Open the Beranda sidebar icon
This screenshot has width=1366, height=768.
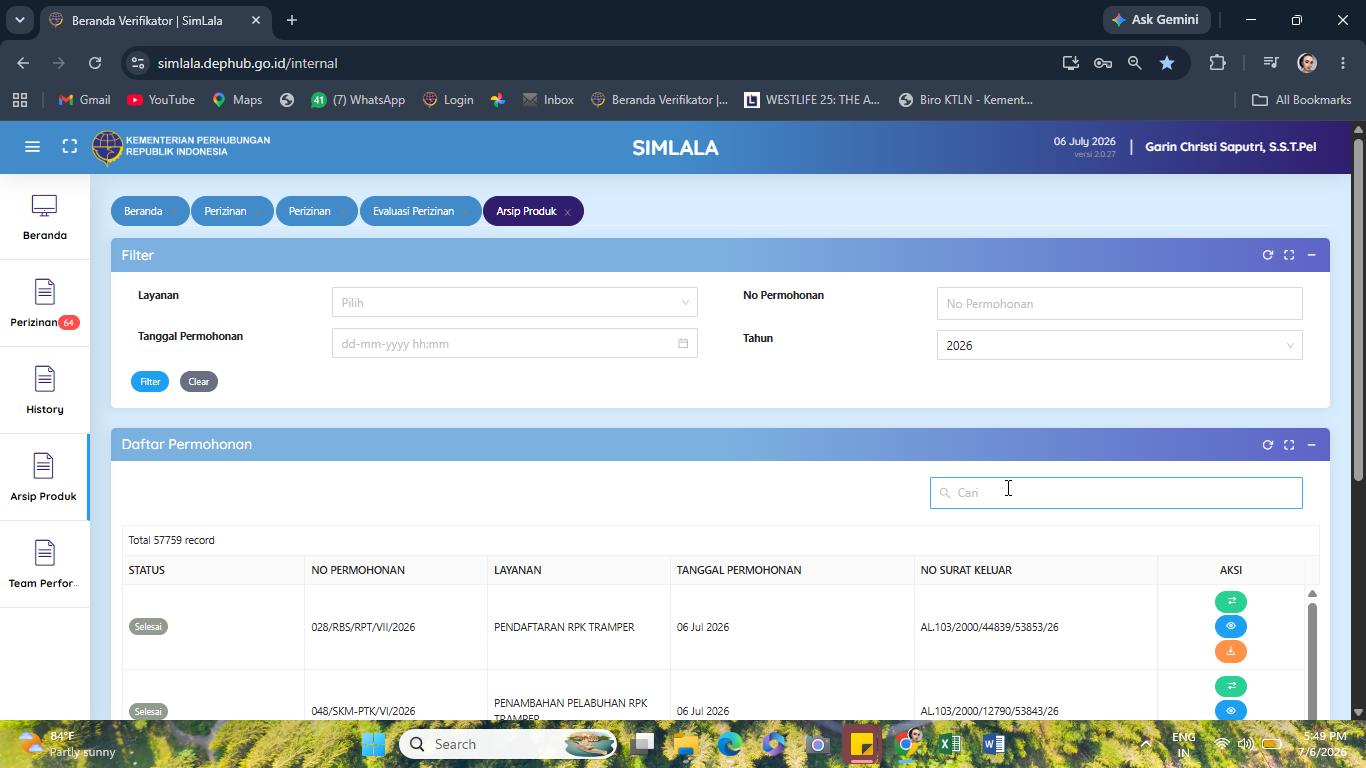(44, 217)
